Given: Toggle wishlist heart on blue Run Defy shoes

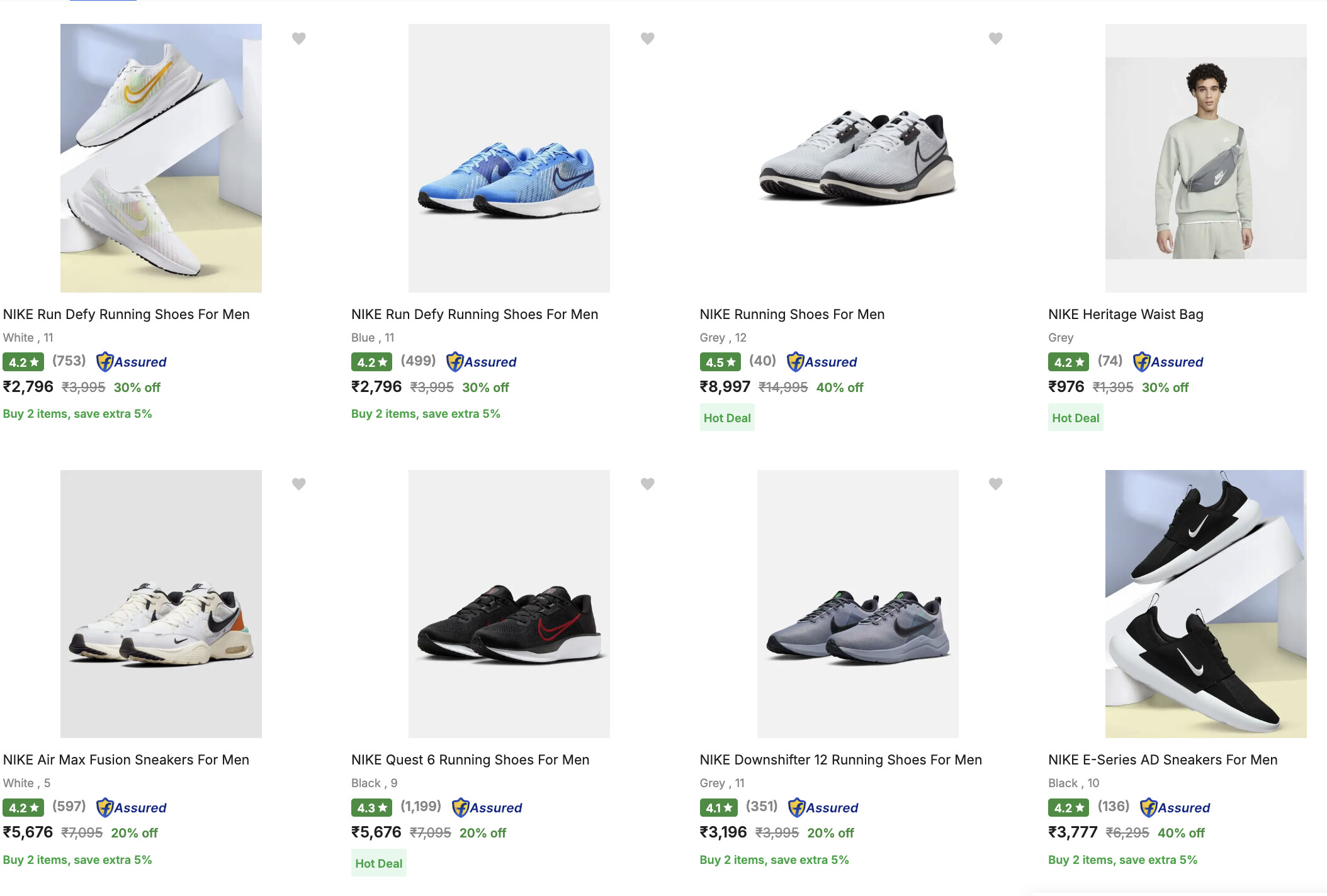Looking at the screenshot, I should 647,38.
